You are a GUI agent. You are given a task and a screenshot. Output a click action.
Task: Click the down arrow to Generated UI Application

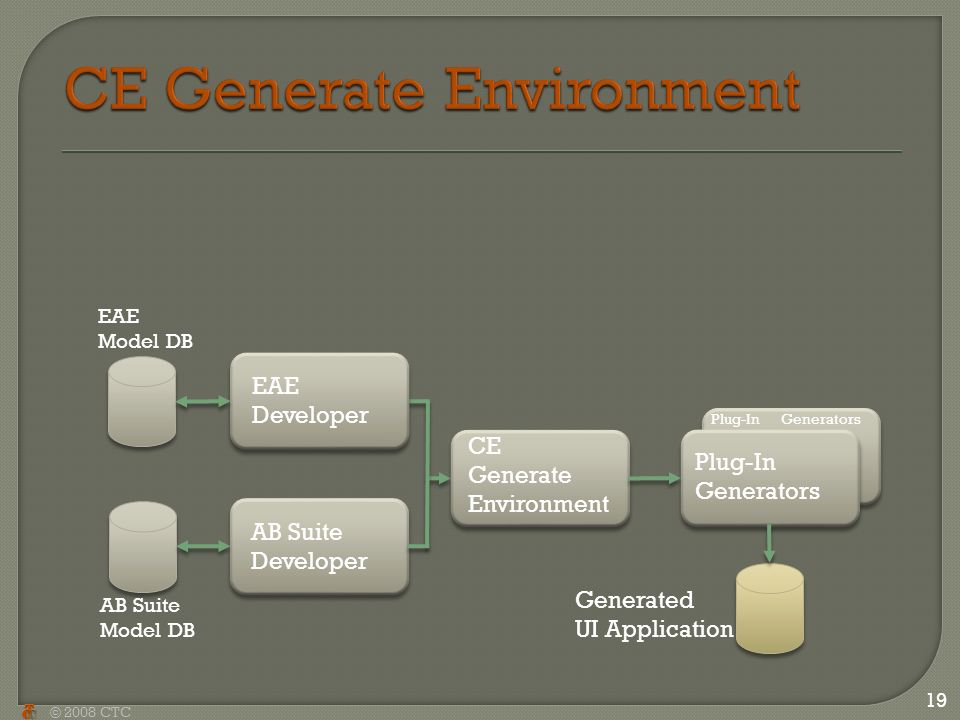click(770, 544)
